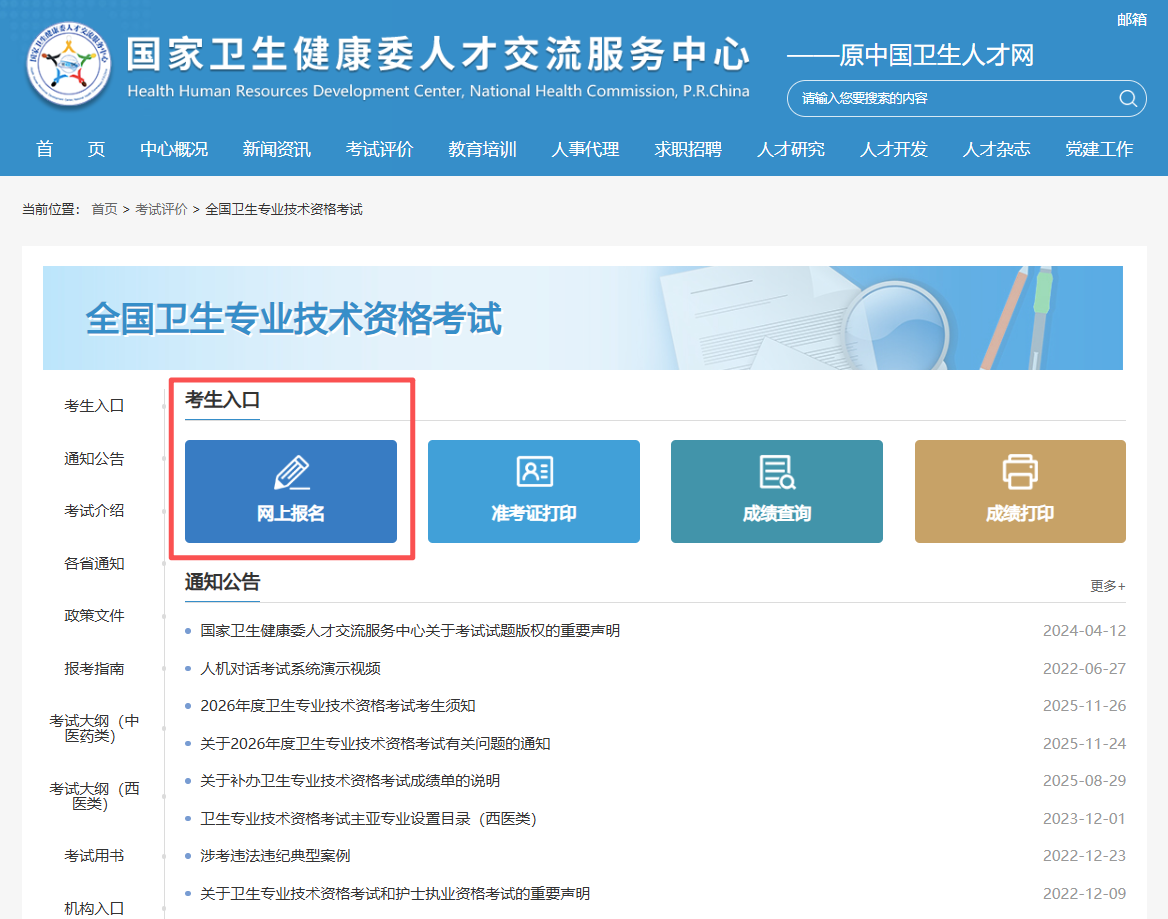Click 更多+ beside 通知公告
Image resolution: width=1168 pixels, height=919 pixels.
tap(1107, 586)
